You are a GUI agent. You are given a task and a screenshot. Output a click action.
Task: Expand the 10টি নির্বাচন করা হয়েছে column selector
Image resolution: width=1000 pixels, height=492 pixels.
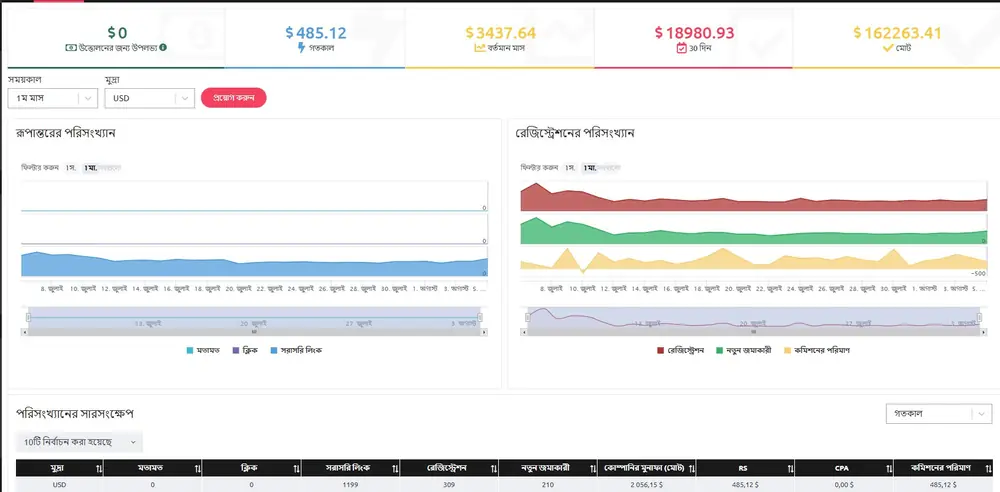(79, 442)
